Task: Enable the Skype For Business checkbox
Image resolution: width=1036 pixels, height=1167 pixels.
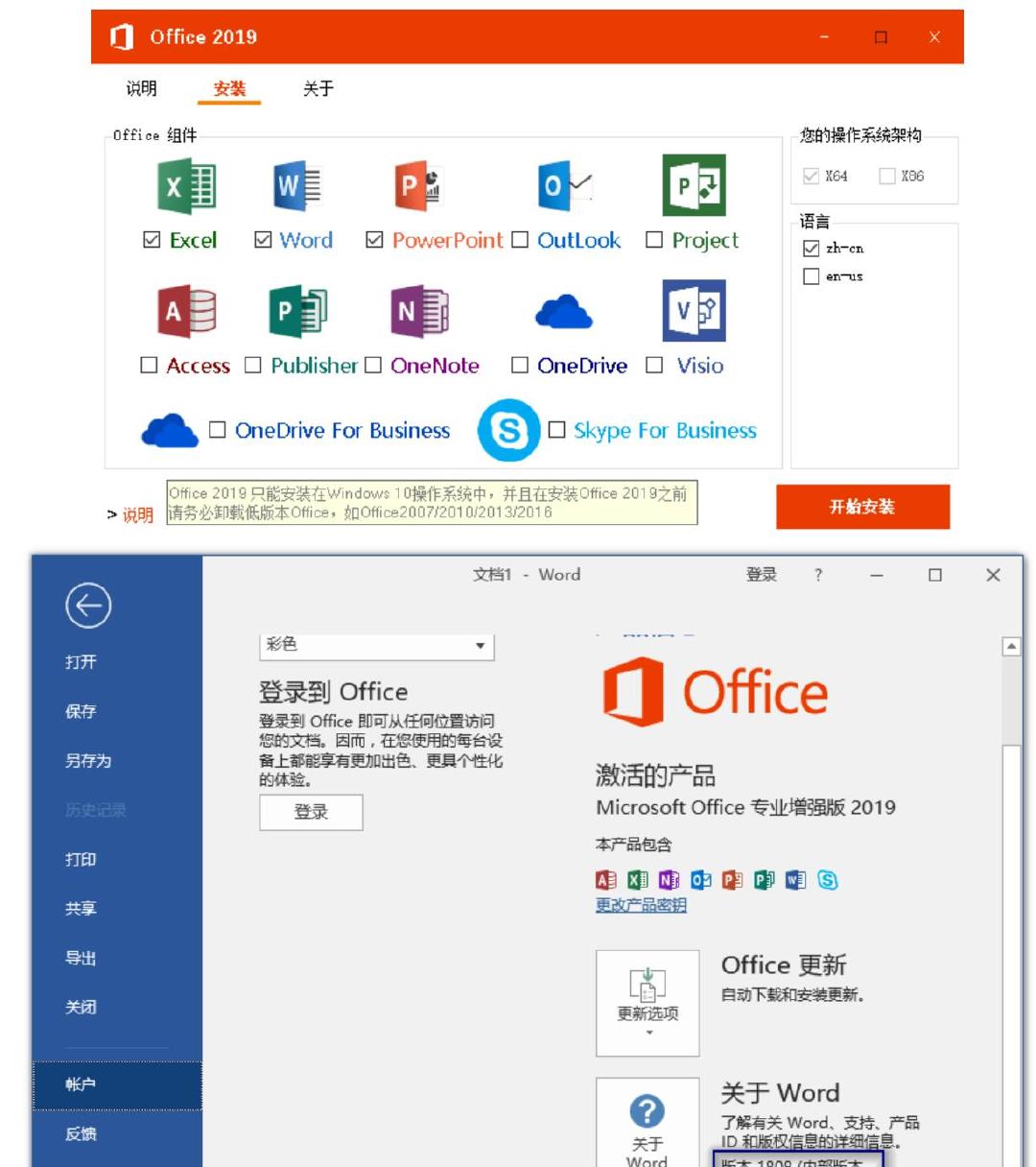Action: pyautogui.click(x=556, y=430)
